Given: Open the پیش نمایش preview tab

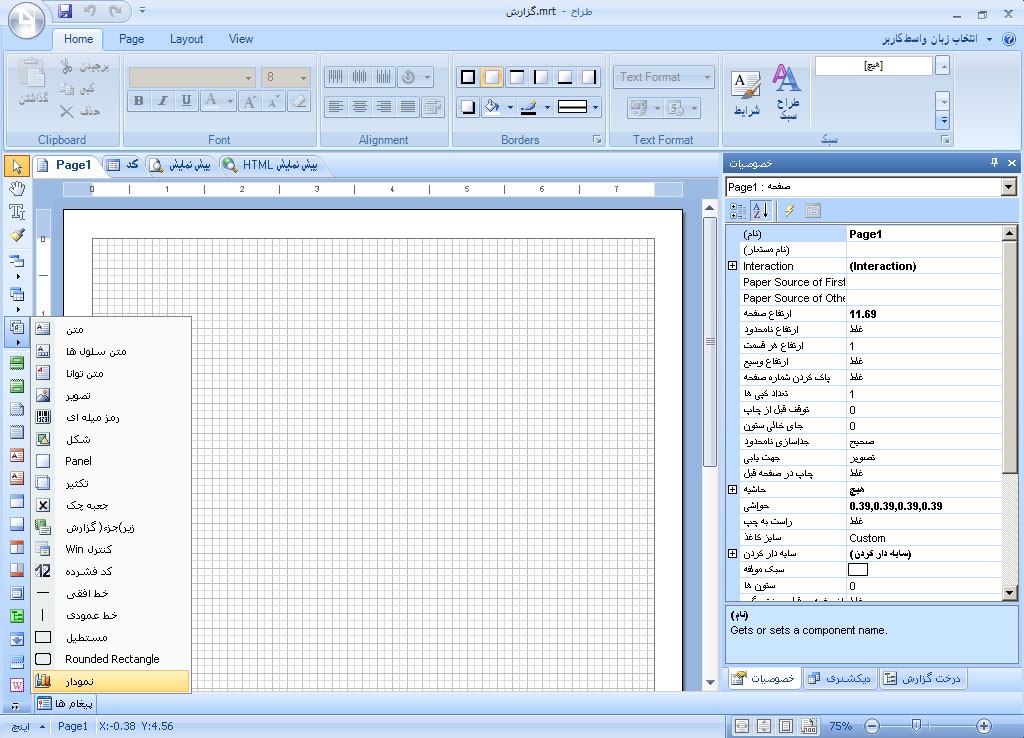Looking at the screenshot, I should tap(181, 165).
